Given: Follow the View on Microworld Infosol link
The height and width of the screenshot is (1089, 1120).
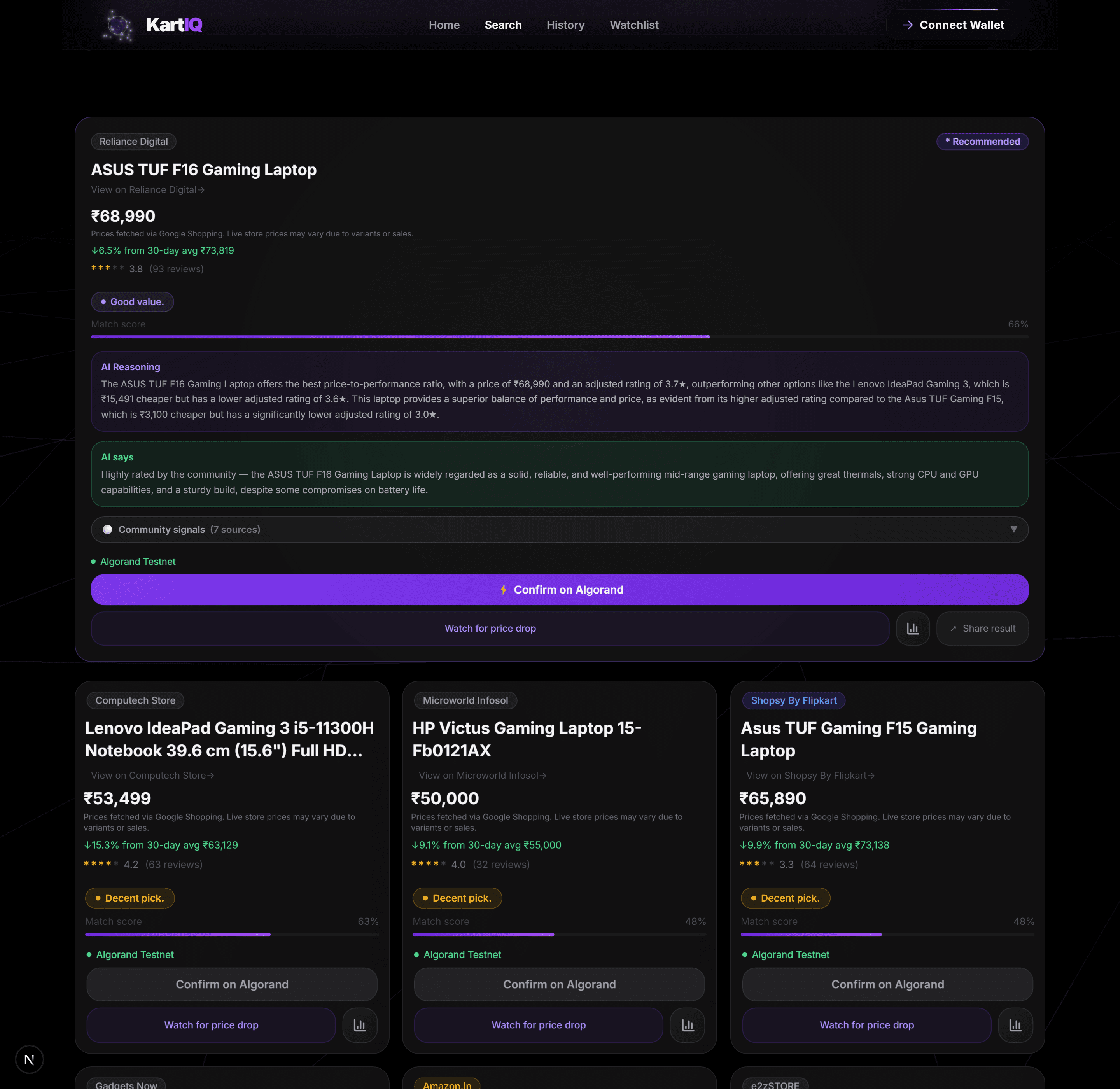Looking at the screenshot, I should click(482, 776).
